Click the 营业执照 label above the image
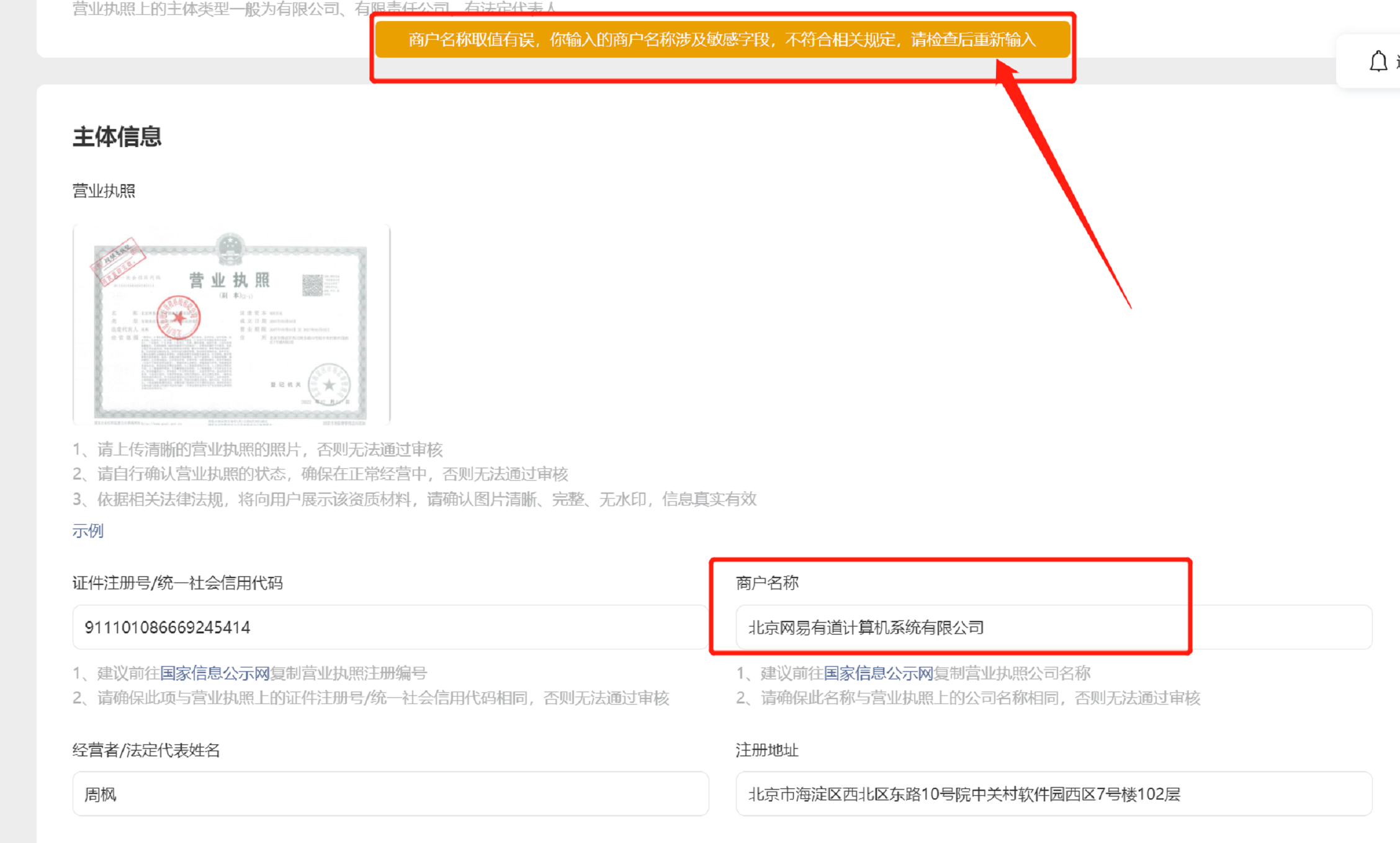1400x843 pixels. [x=104, y=191]
